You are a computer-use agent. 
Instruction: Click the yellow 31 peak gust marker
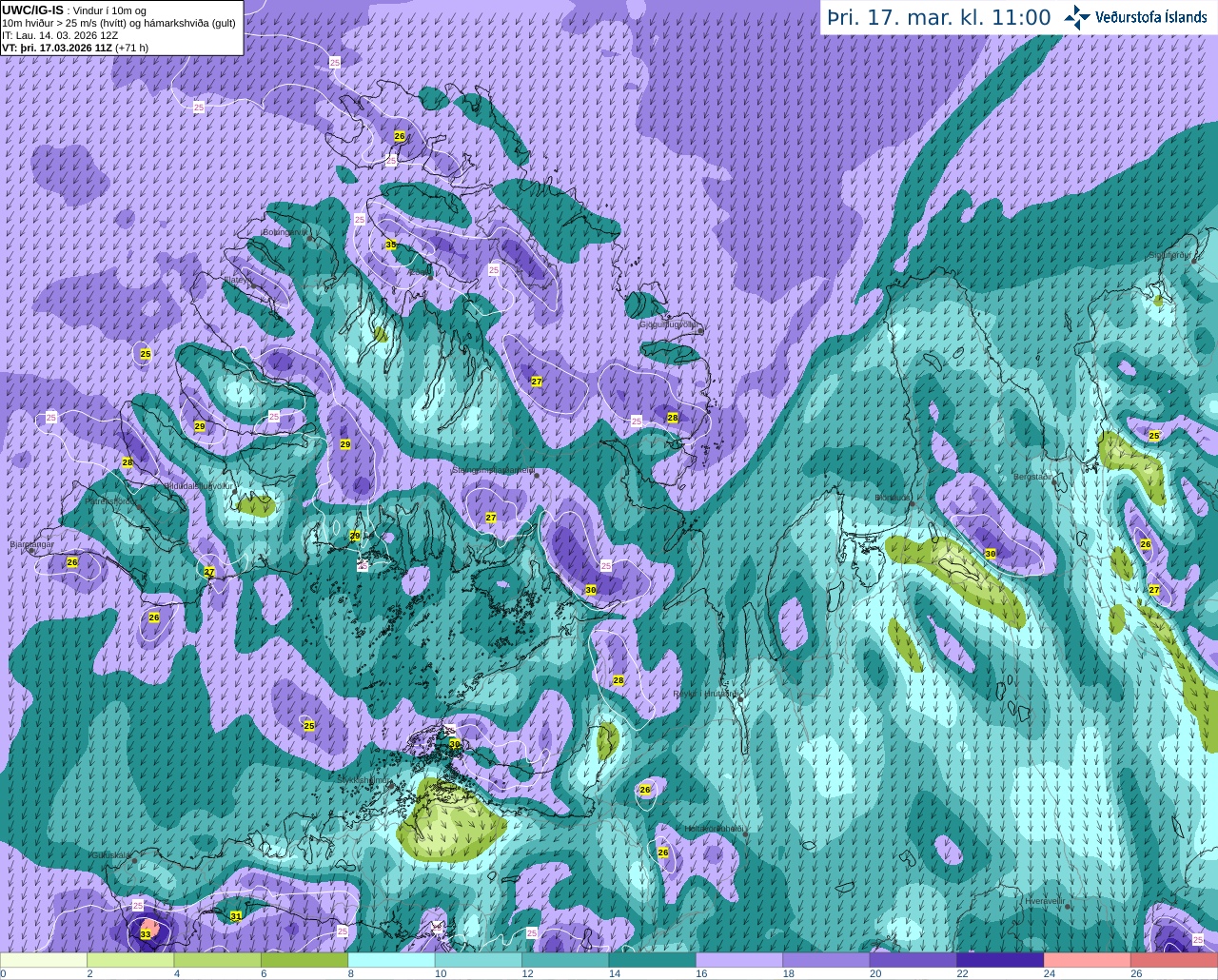coord(236,915)
